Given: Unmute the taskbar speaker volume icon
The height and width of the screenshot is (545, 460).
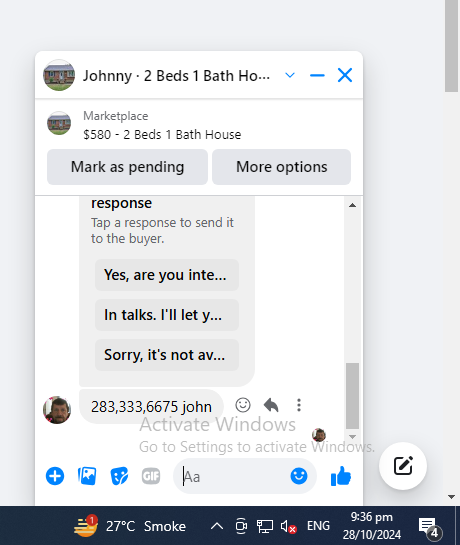Looking at the screenshot, I should 288,527.
